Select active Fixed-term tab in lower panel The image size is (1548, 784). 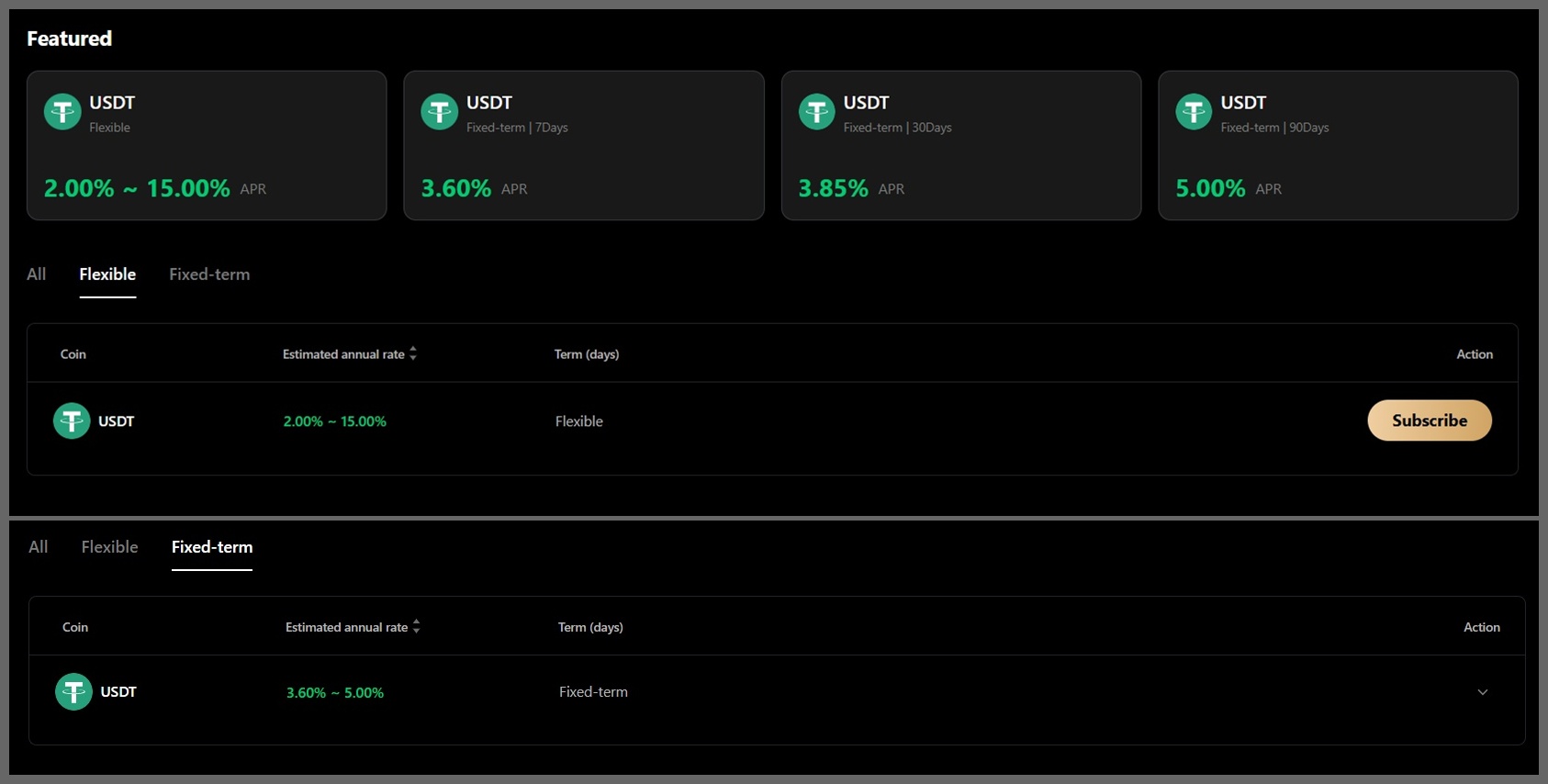pyautogui.click(x=212, y=547)
